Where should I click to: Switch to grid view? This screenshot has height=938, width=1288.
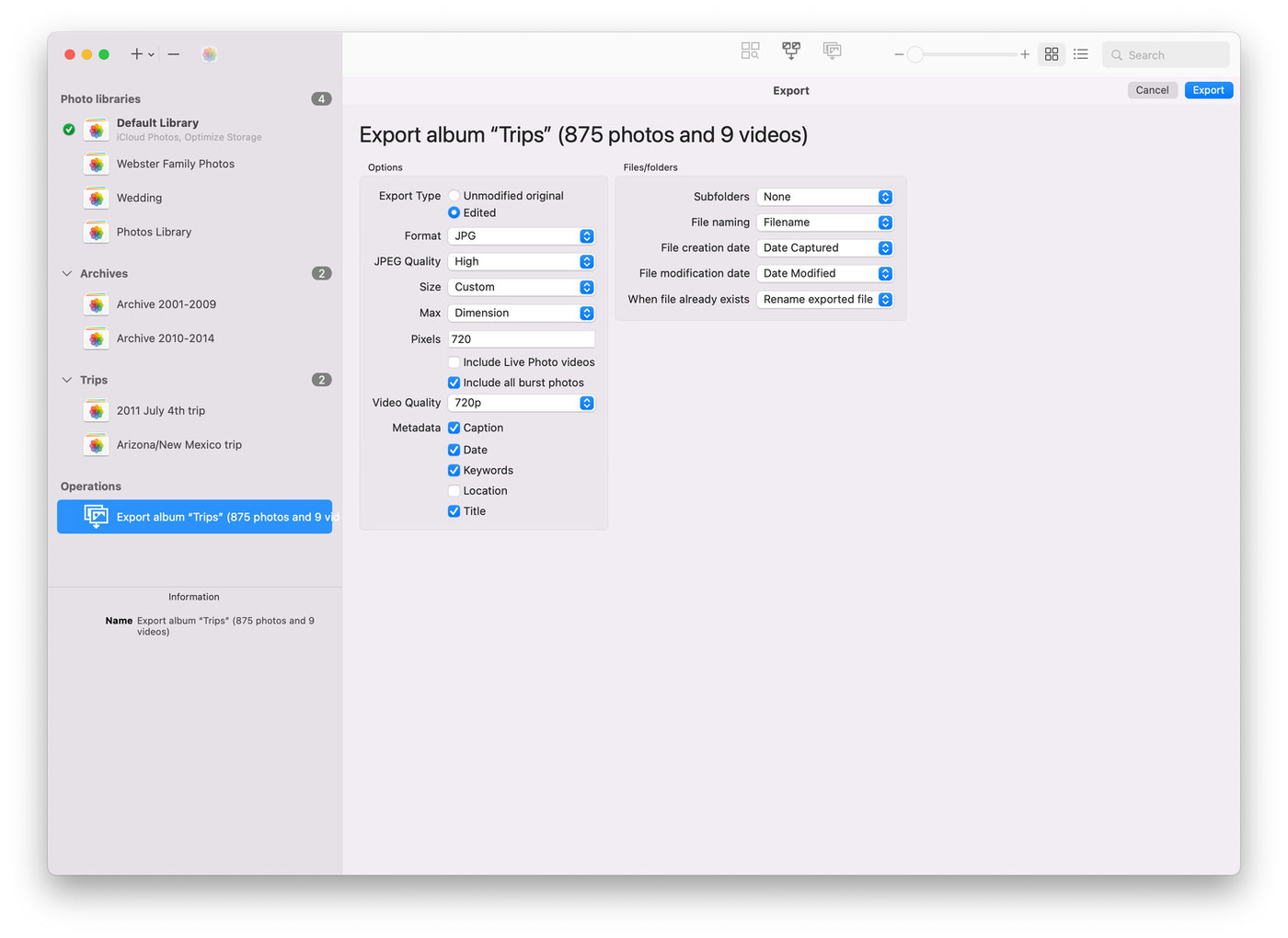pos(1051,54)
